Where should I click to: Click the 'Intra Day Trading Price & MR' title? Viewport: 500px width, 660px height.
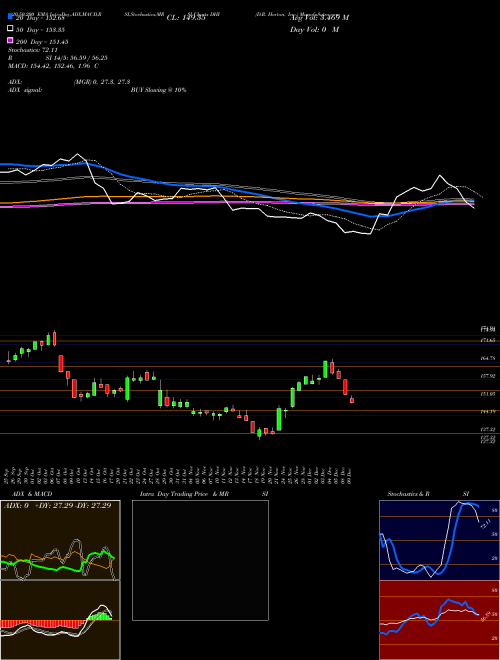pyautogui.click(x=184, y=494)
